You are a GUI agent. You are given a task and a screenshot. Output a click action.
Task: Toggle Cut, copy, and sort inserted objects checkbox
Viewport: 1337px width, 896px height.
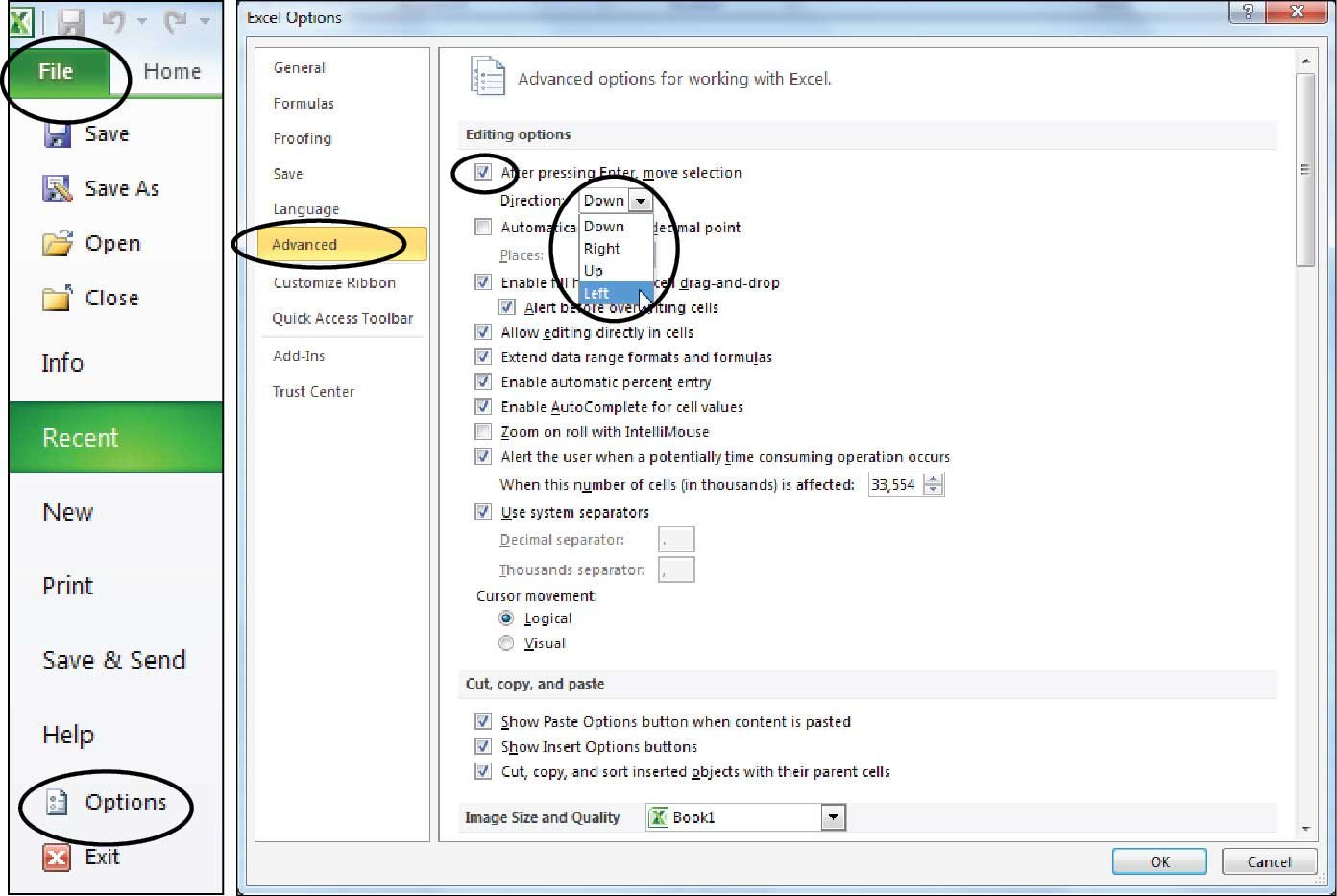click(x=483, y=771)
